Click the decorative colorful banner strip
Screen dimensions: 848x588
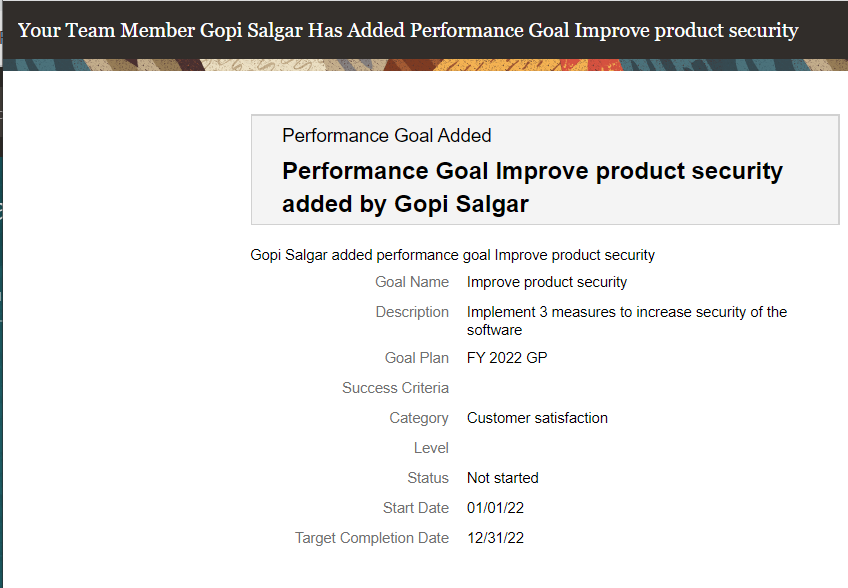click(x=425, y=65)
